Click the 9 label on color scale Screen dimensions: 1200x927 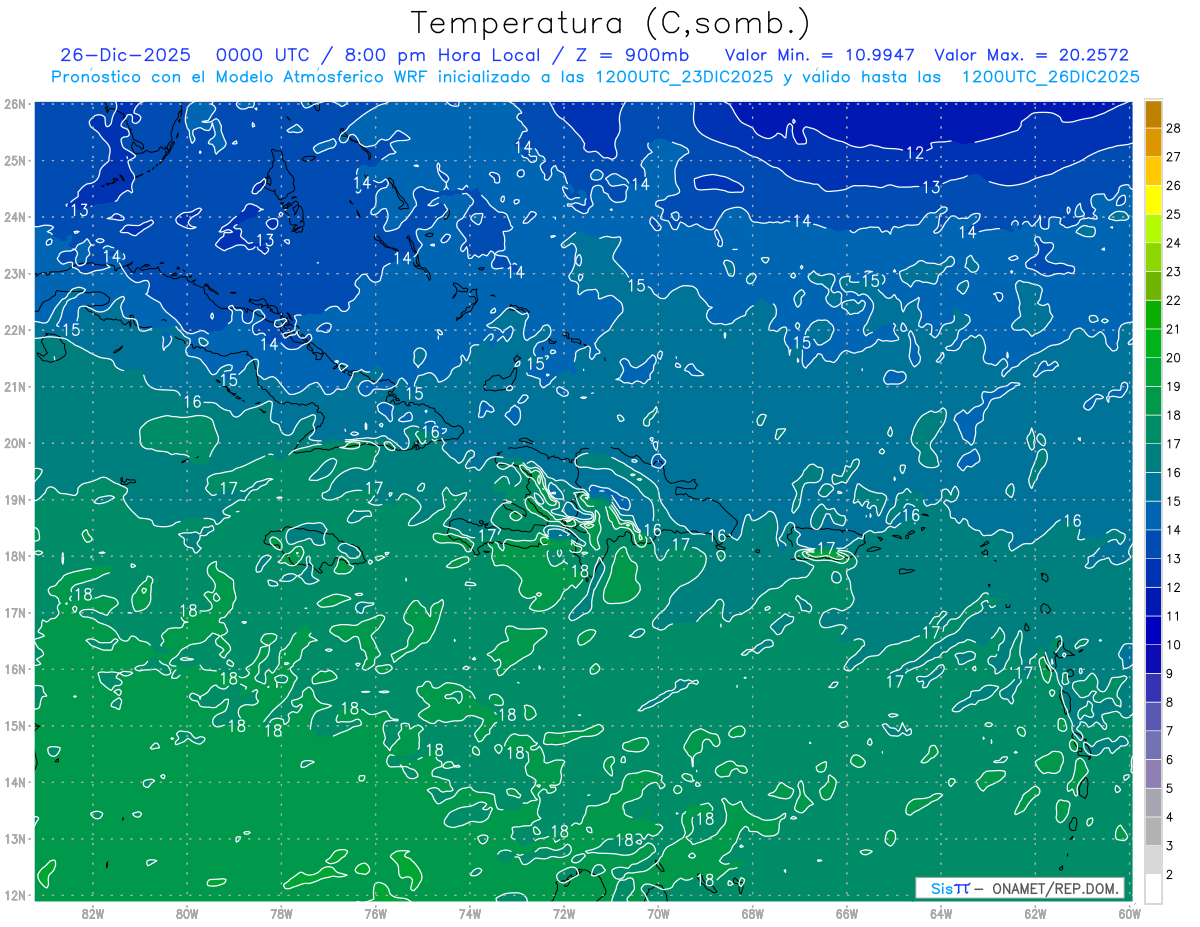(1170, 674)
